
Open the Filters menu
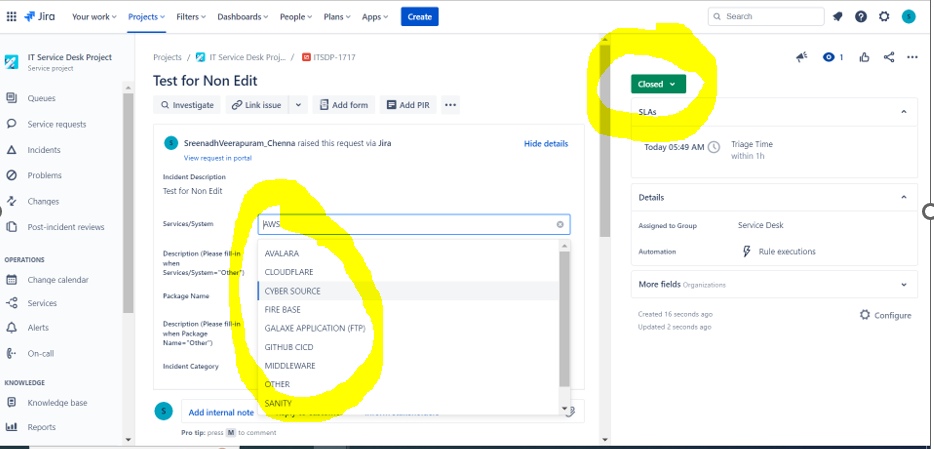(x=191, y=17)
